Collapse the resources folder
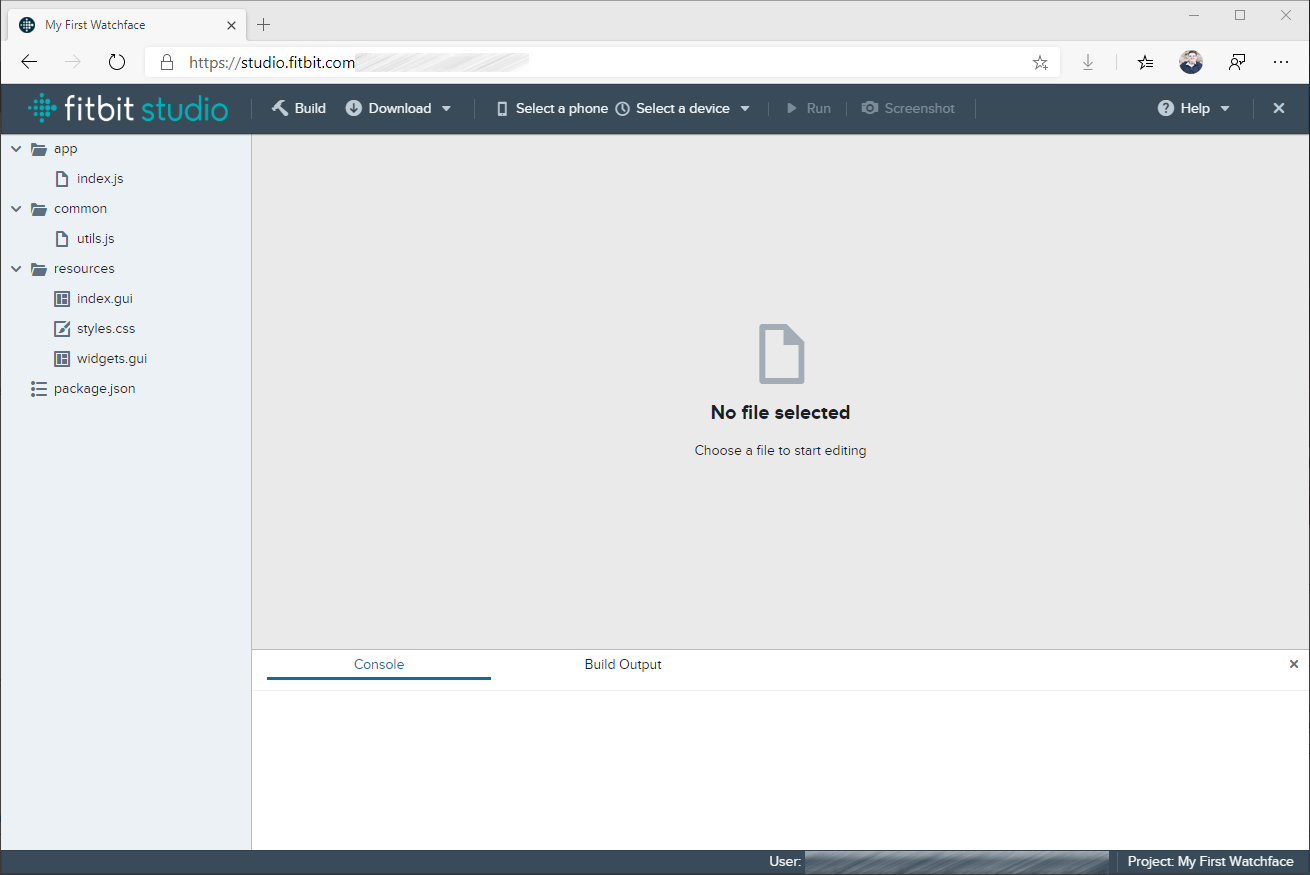Viewport: 1310px width, 875px height. point(16,269)
